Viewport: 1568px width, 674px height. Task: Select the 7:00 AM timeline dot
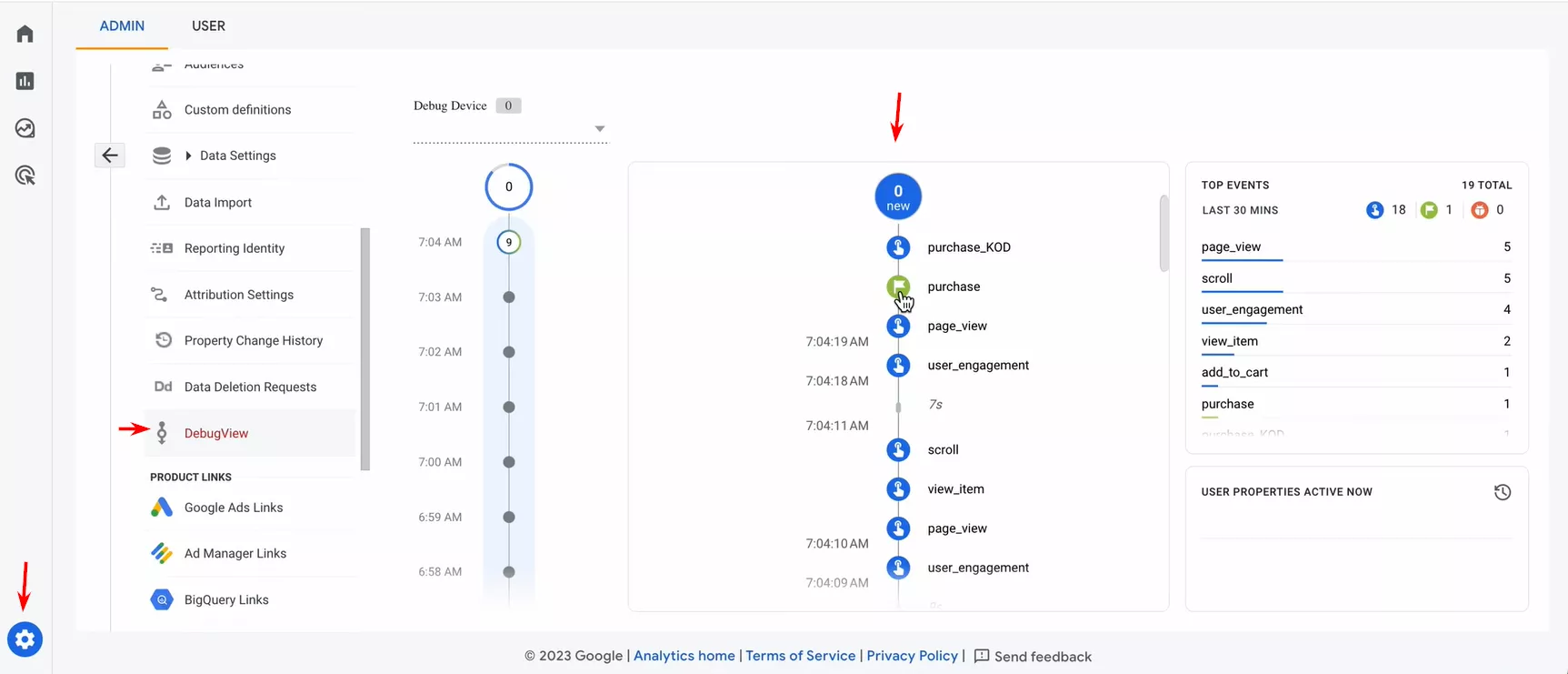509,462
